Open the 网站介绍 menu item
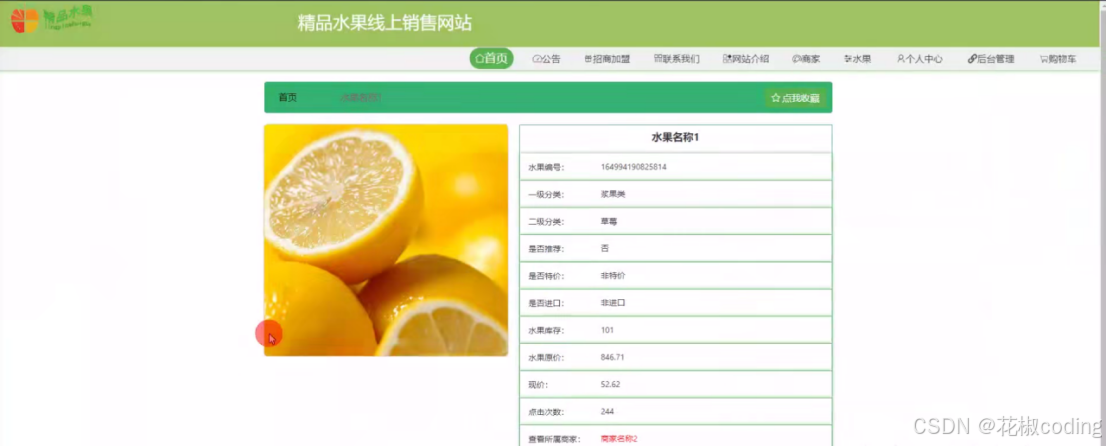This screenshot has width=1106, height=446. click(x=746, y=59)
